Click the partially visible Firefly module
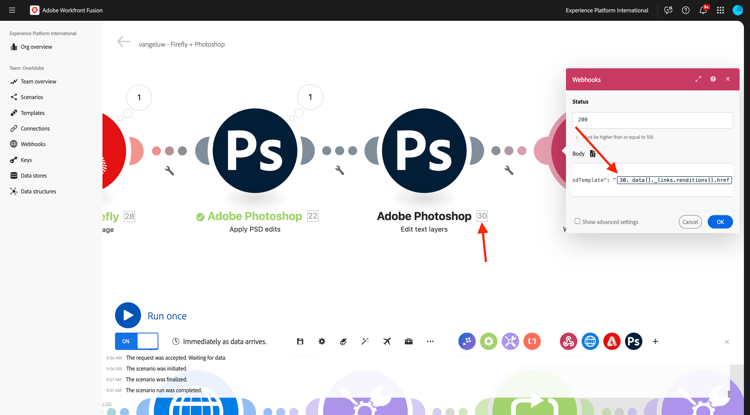 114,151
